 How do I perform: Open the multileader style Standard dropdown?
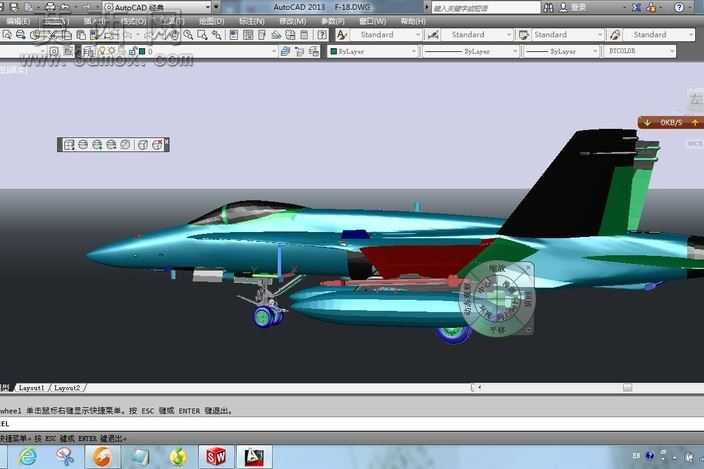(x=659, y=35)
